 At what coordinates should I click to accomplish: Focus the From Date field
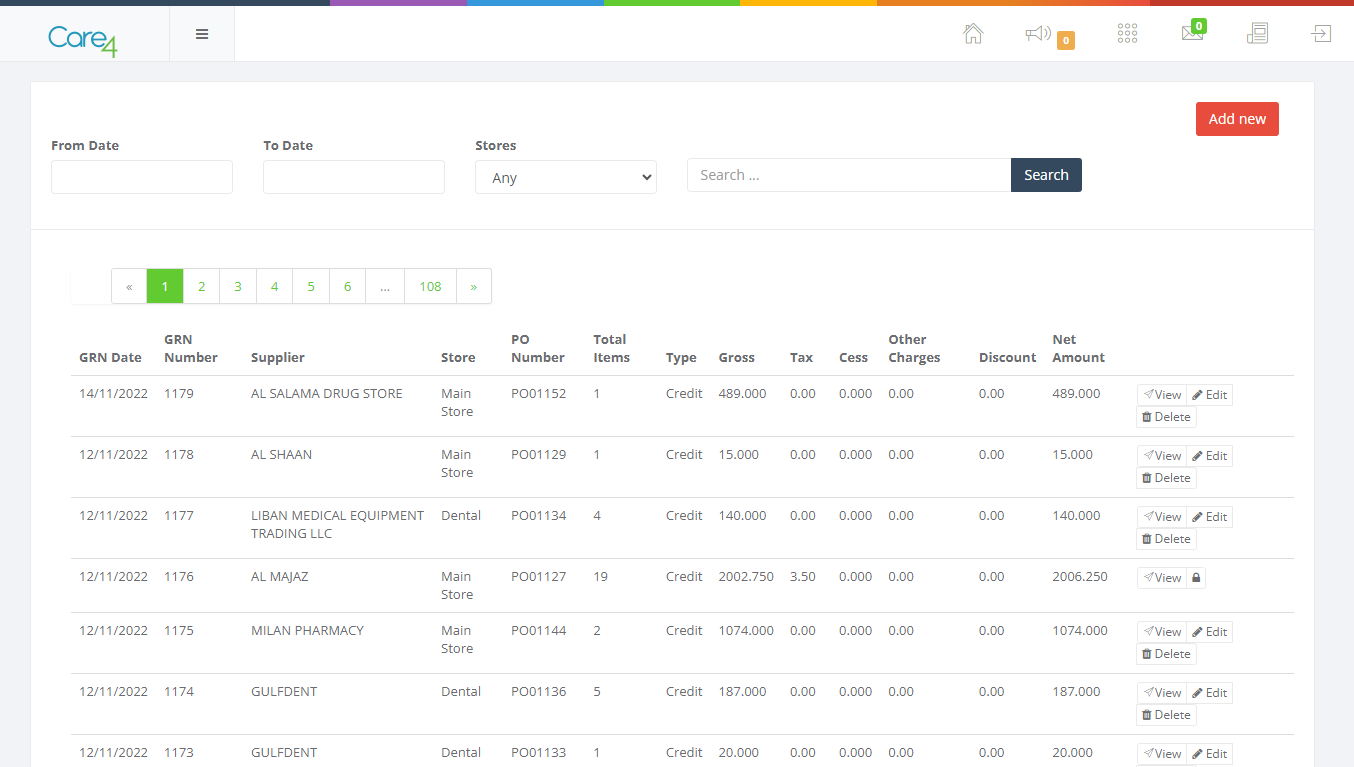coord(142,177)
